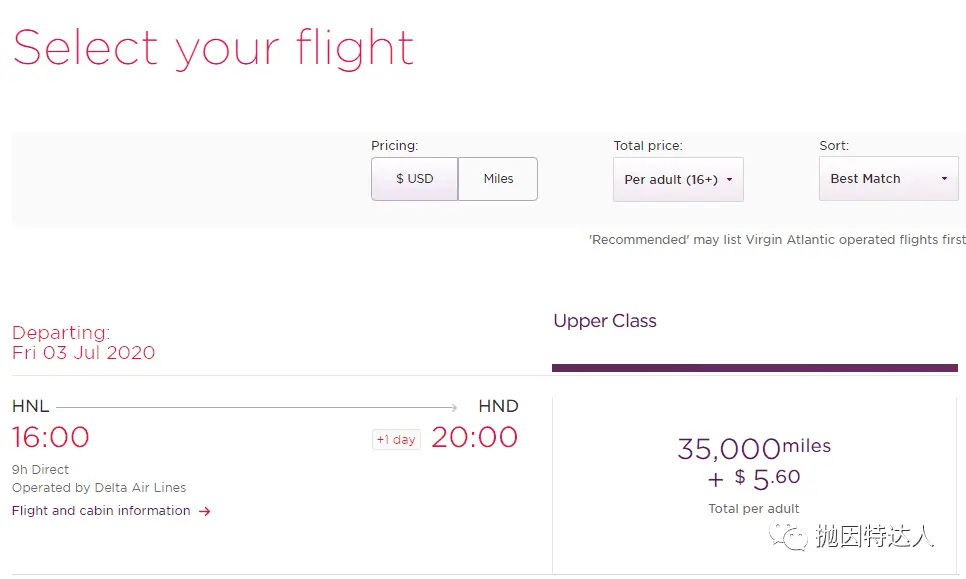The width and height of the screenshot is (966, 579).
Task: Click the arrow in the Best Match dropdown
Action: tap(944, 179)
